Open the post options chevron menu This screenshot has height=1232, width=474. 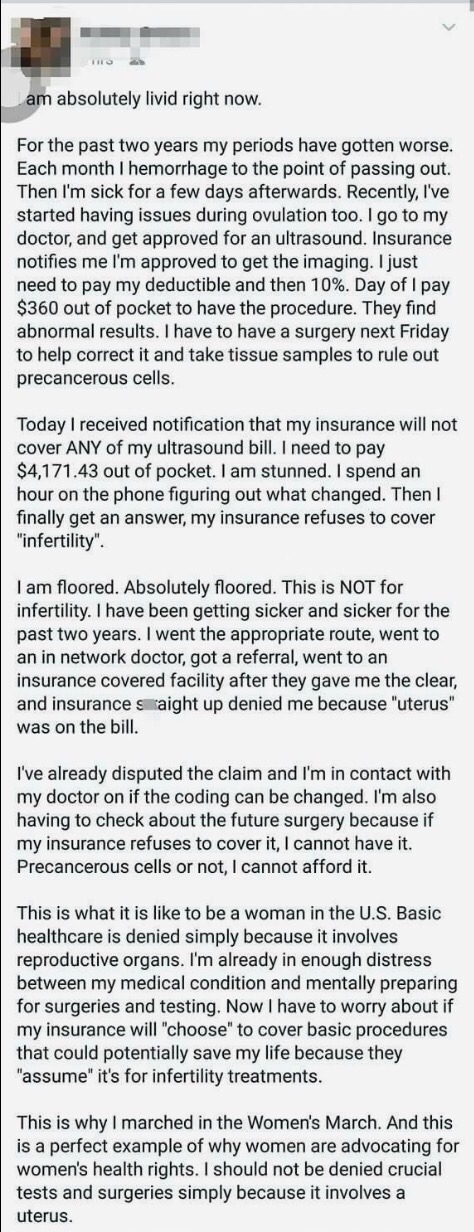(x=449, y=29)
